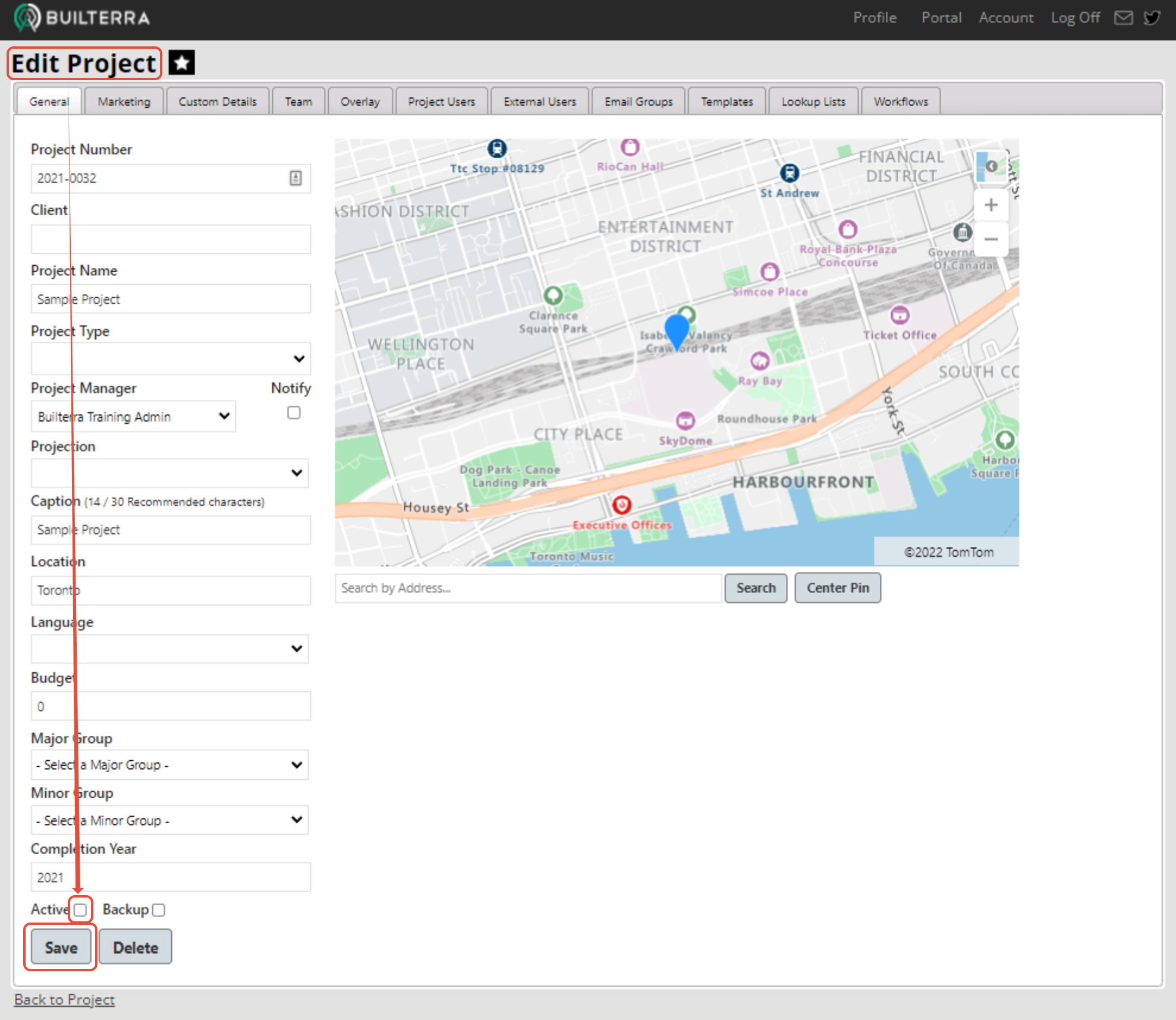
Task: Zoom out the map with minus button
Action: pyautogui.click(x=991, y=240)
